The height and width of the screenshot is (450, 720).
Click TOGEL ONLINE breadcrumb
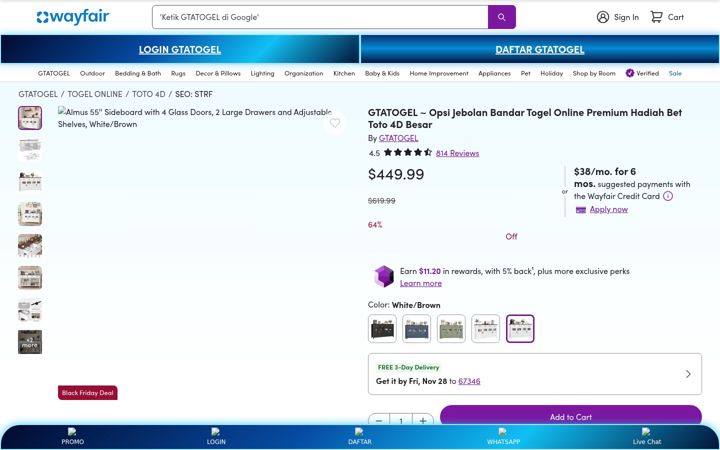tap(95, 94)
